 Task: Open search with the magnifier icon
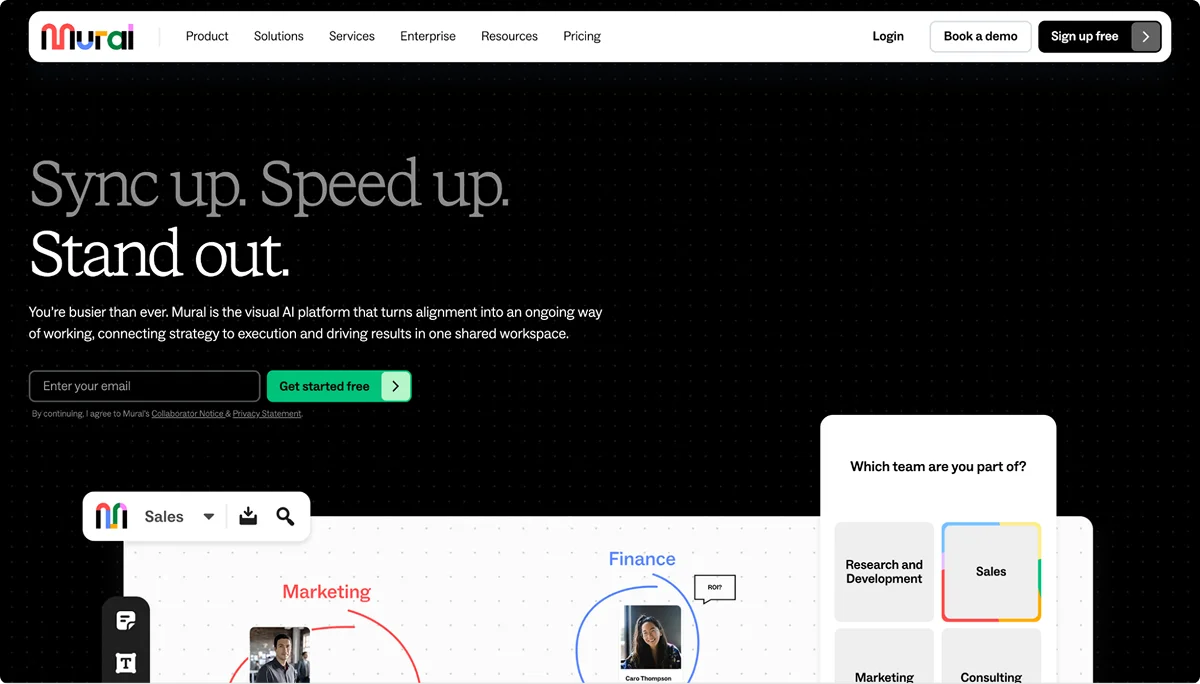pyautogui.click(x=285, y=516)
